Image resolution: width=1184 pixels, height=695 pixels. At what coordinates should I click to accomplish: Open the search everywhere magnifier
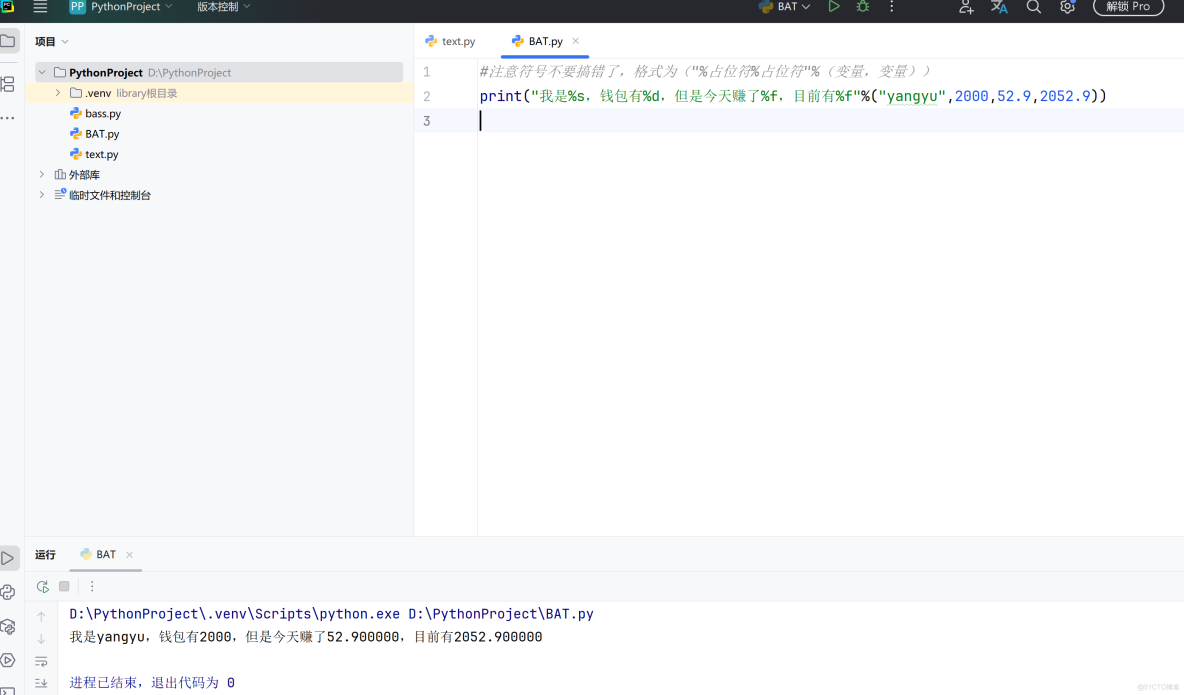1033,8
